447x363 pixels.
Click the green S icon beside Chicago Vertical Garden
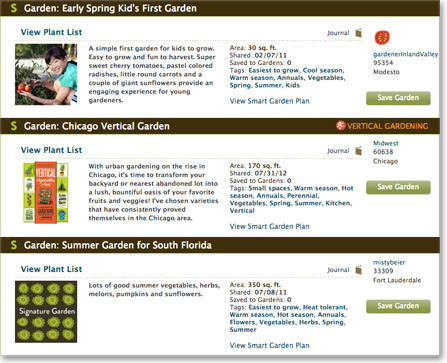click(14, 126)
